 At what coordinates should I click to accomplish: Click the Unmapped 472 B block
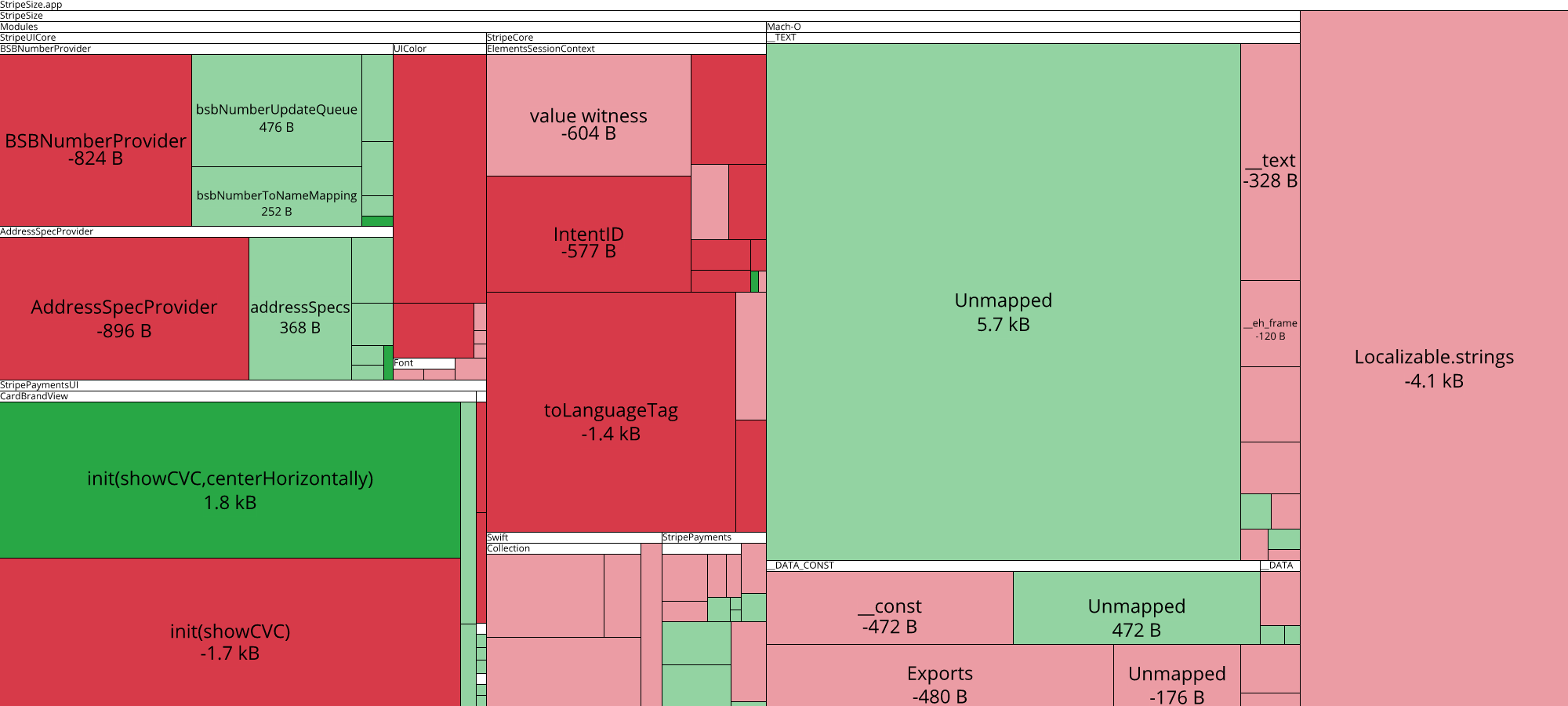1137,608
